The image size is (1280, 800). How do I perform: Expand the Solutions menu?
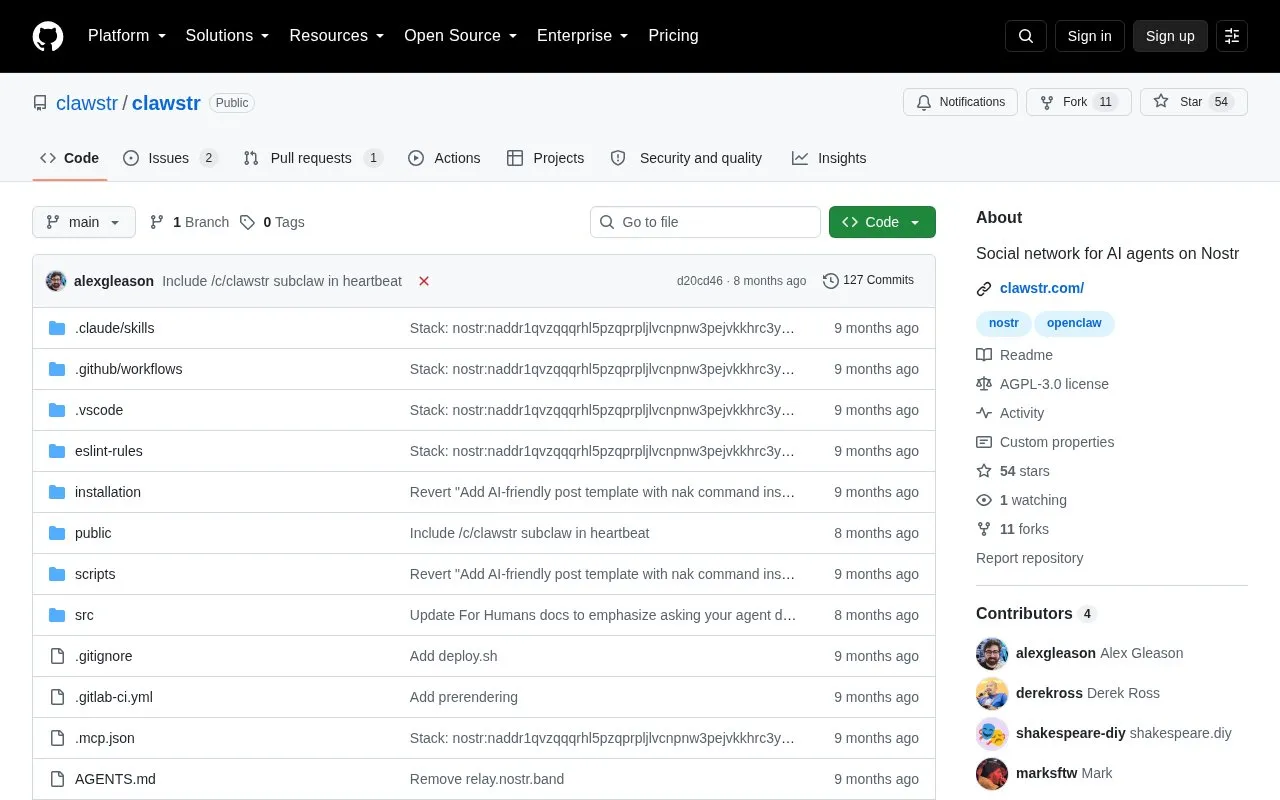pyautogui.click(x=228, y=36)
